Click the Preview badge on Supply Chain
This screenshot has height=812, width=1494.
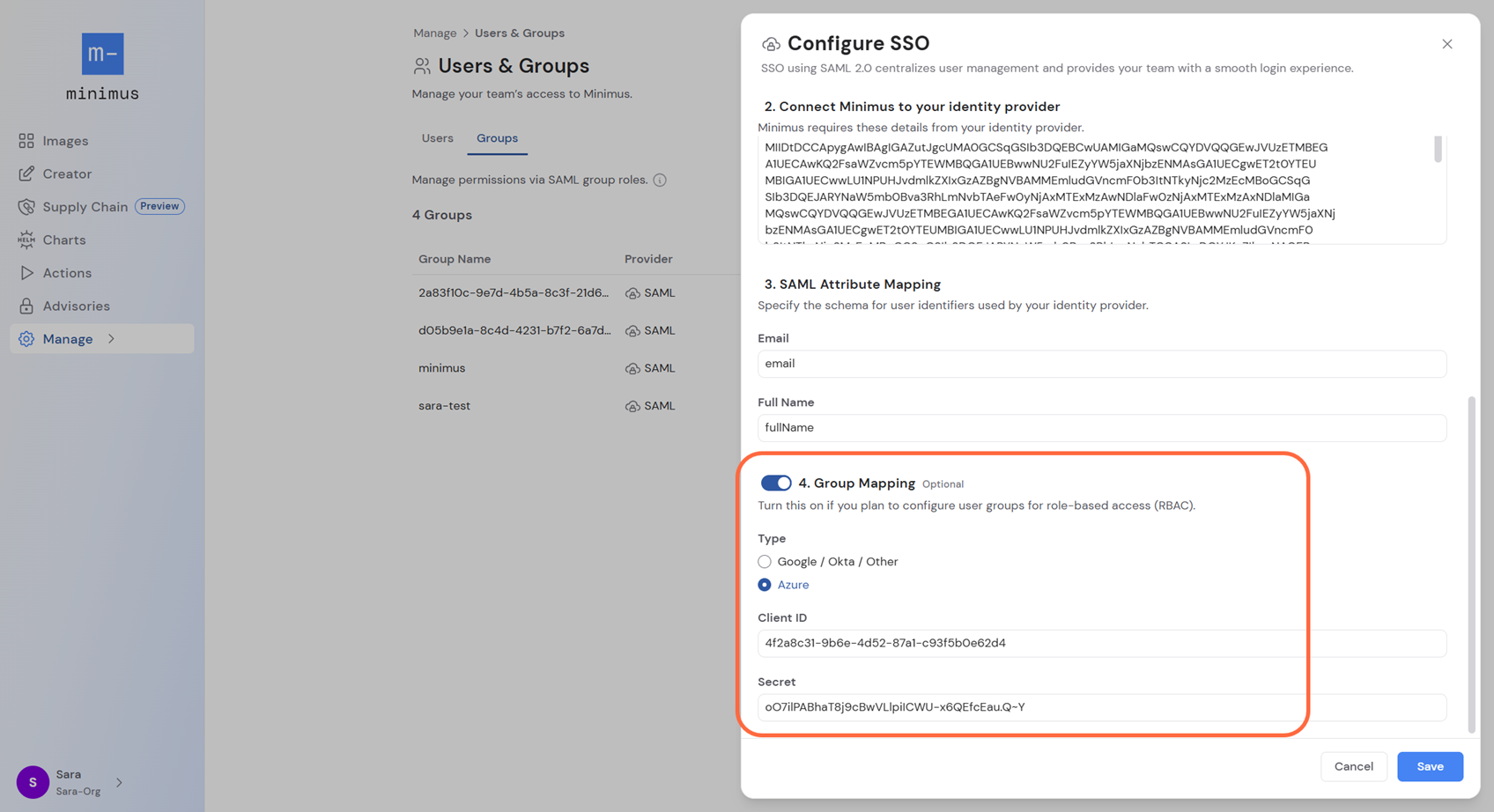159,206
